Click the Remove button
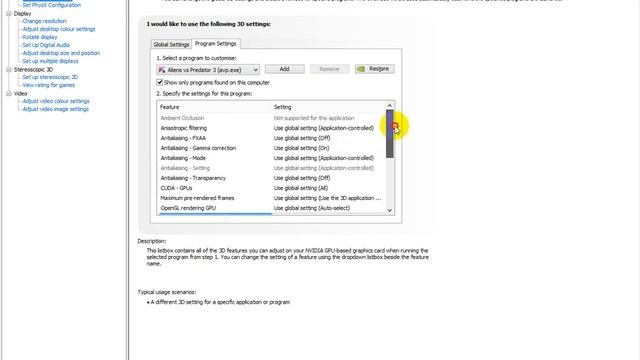640x360 pixels. pyautogui.click(x=329, y=69)
